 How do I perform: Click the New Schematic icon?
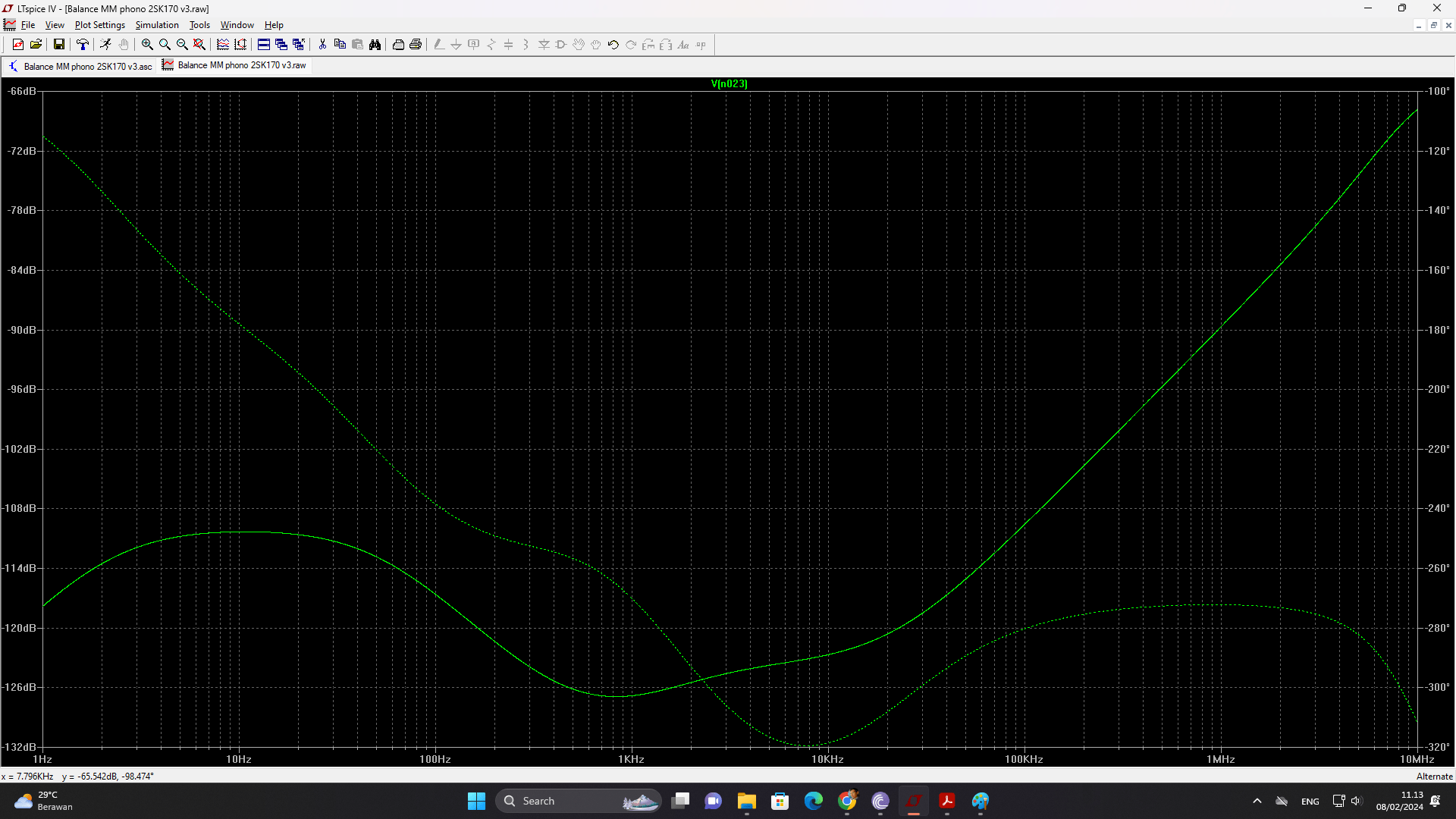[x=17, y=45]
